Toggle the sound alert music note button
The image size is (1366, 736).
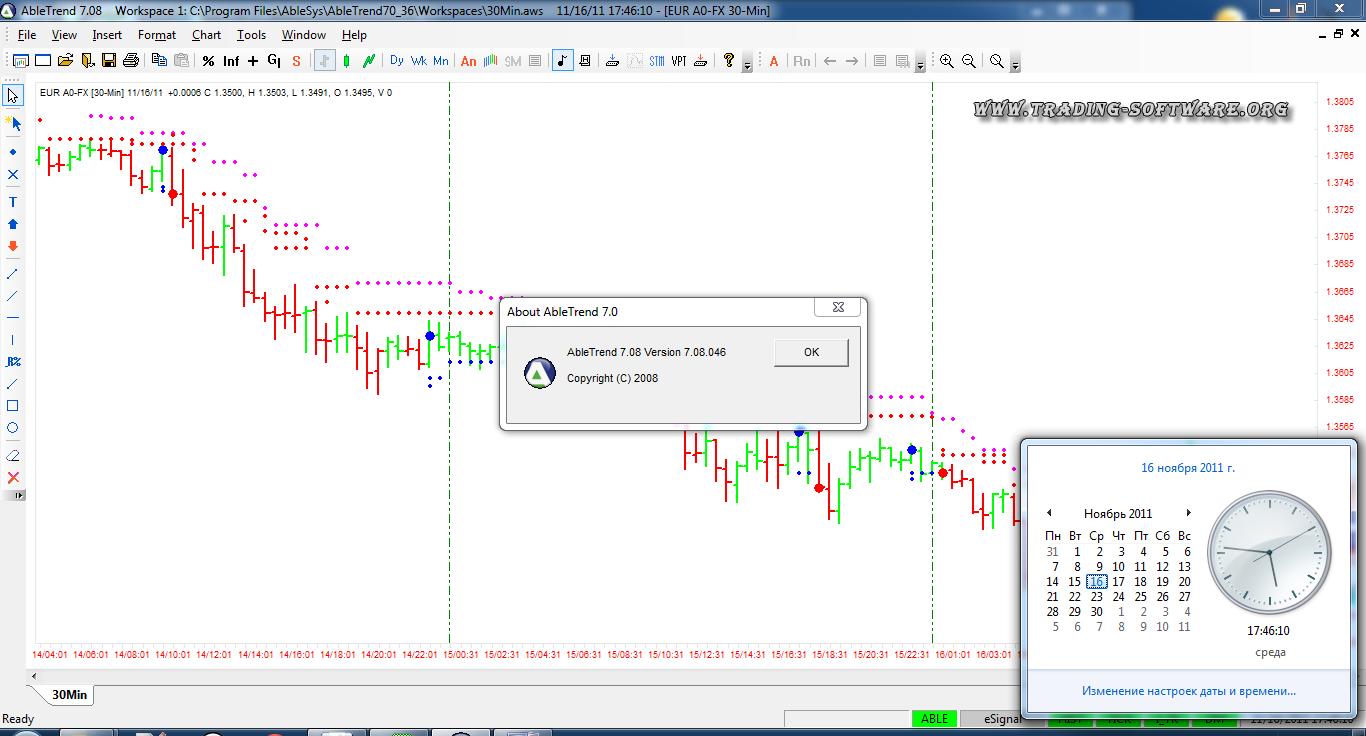pos(562,61)
